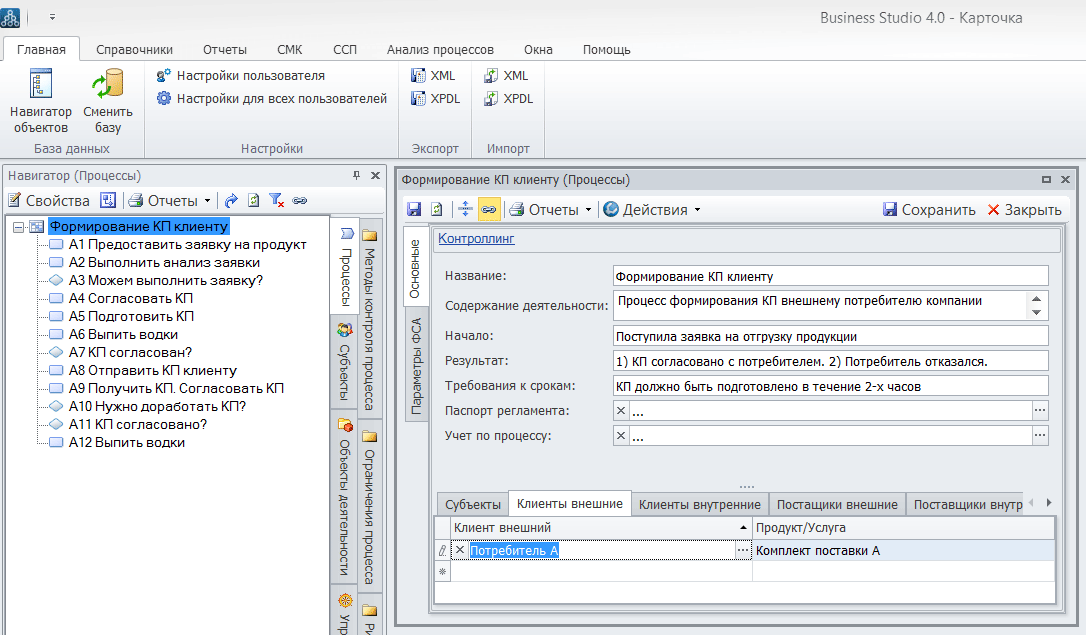
Task: Collapse the Формирование КП клиенту tree node
Action: click(18, 227)
